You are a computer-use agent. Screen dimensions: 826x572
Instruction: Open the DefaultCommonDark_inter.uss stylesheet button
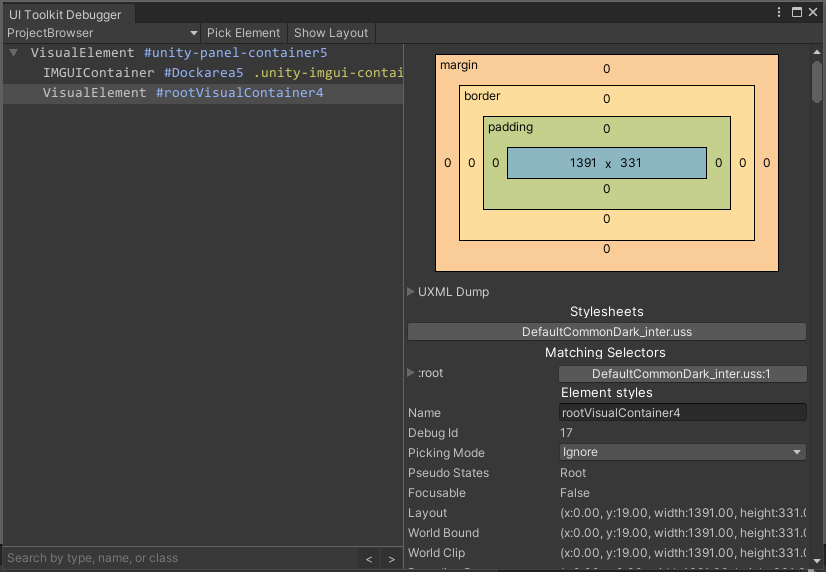point(606,332)
